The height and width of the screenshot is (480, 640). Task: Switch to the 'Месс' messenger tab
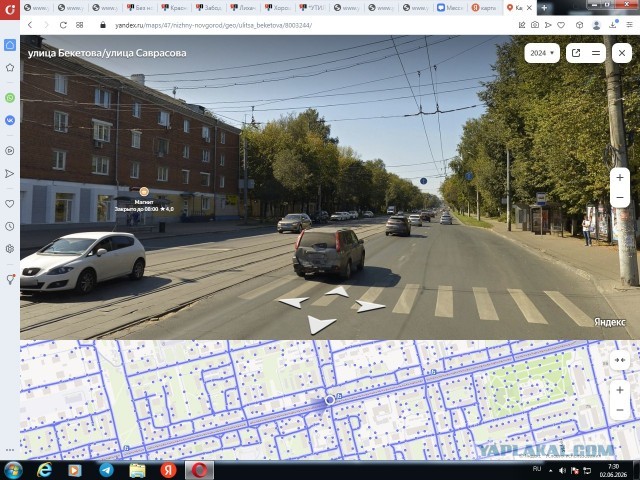(x=450, y=8)
